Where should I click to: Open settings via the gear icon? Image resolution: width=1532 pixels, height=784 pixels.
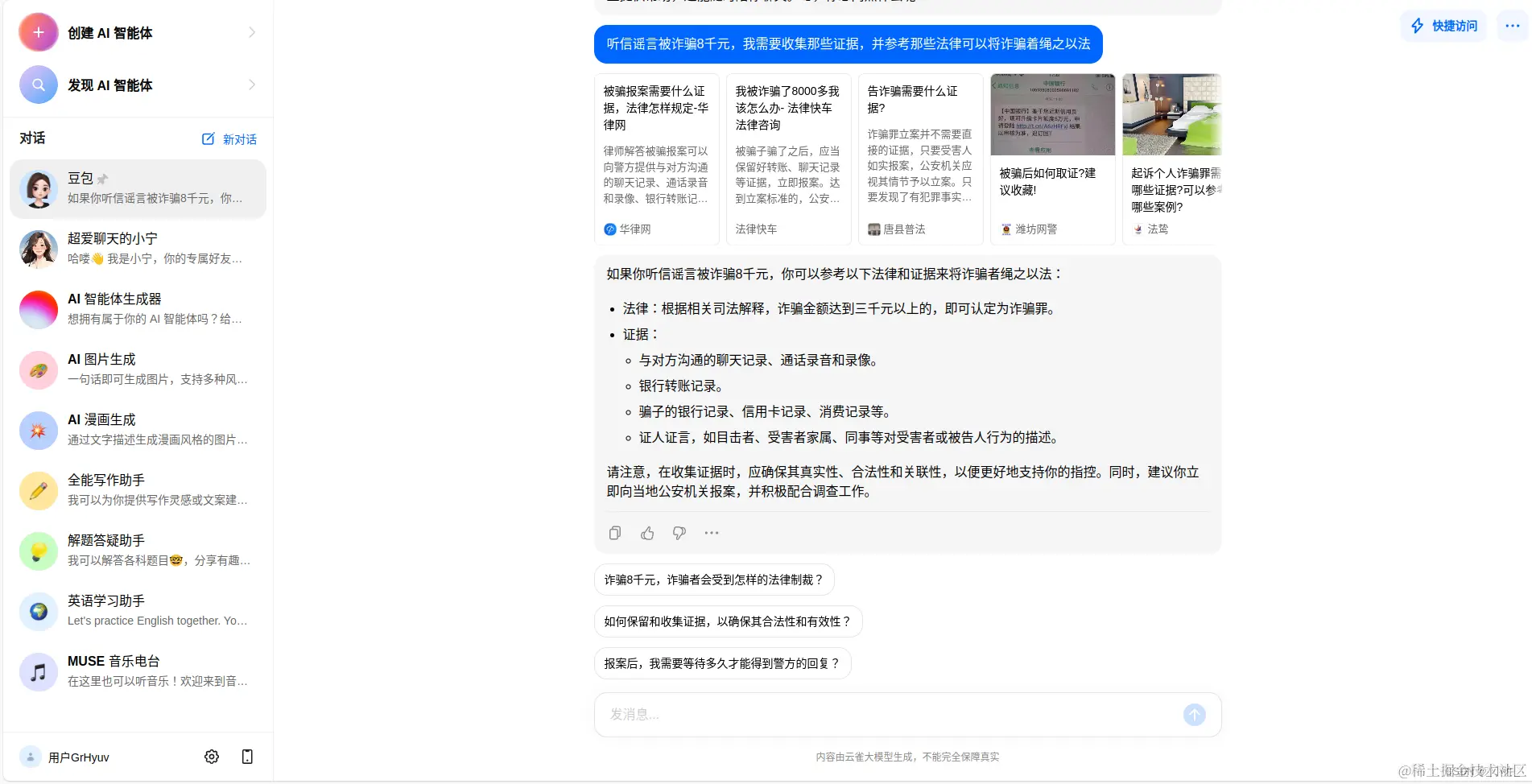[211, 756]
